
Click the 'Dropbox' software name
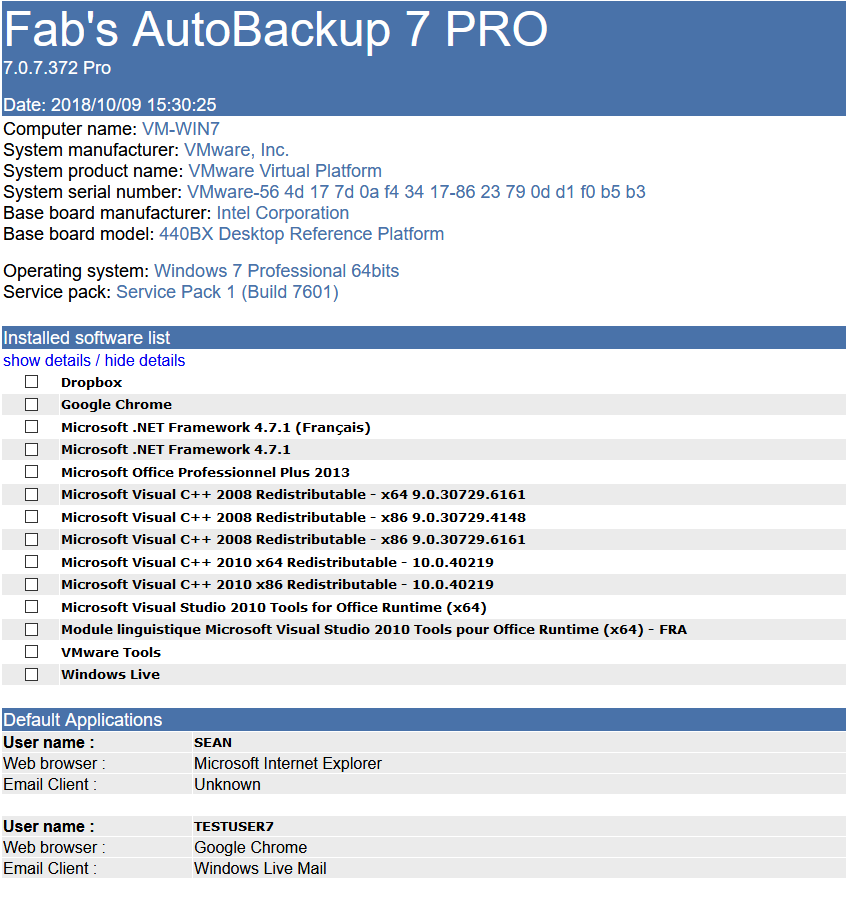(x=92, y=382)
